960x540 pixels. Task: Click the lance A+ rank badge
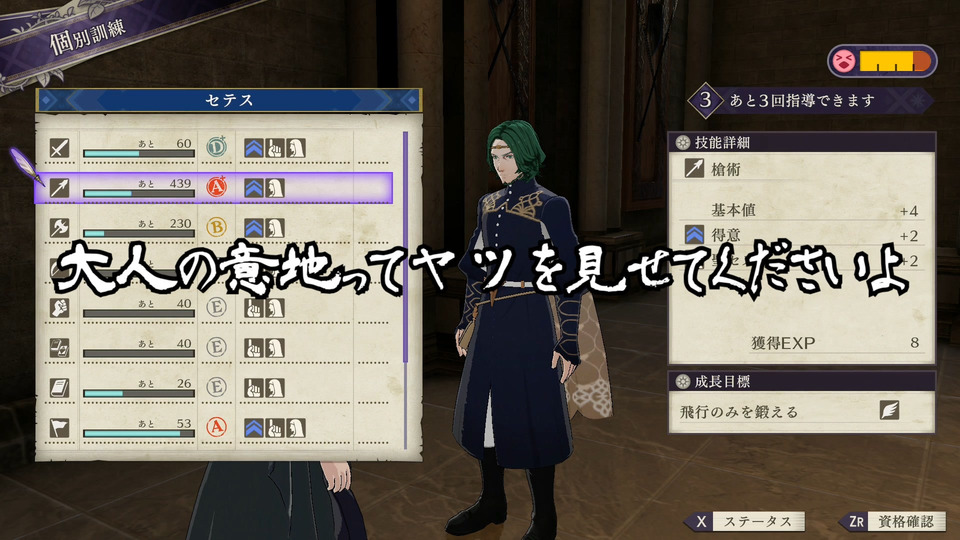click(216, 187)
